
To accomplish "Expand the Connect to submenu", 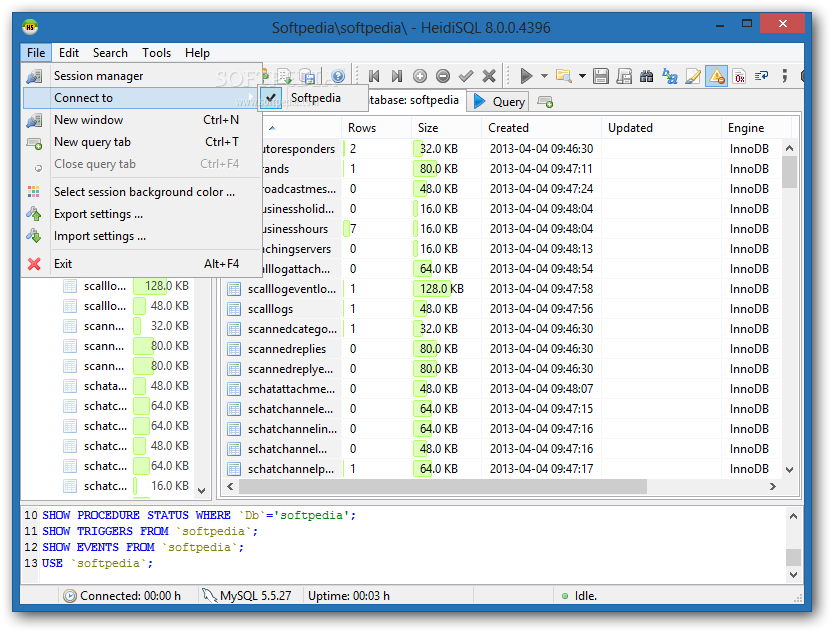I will click(142, 98).
